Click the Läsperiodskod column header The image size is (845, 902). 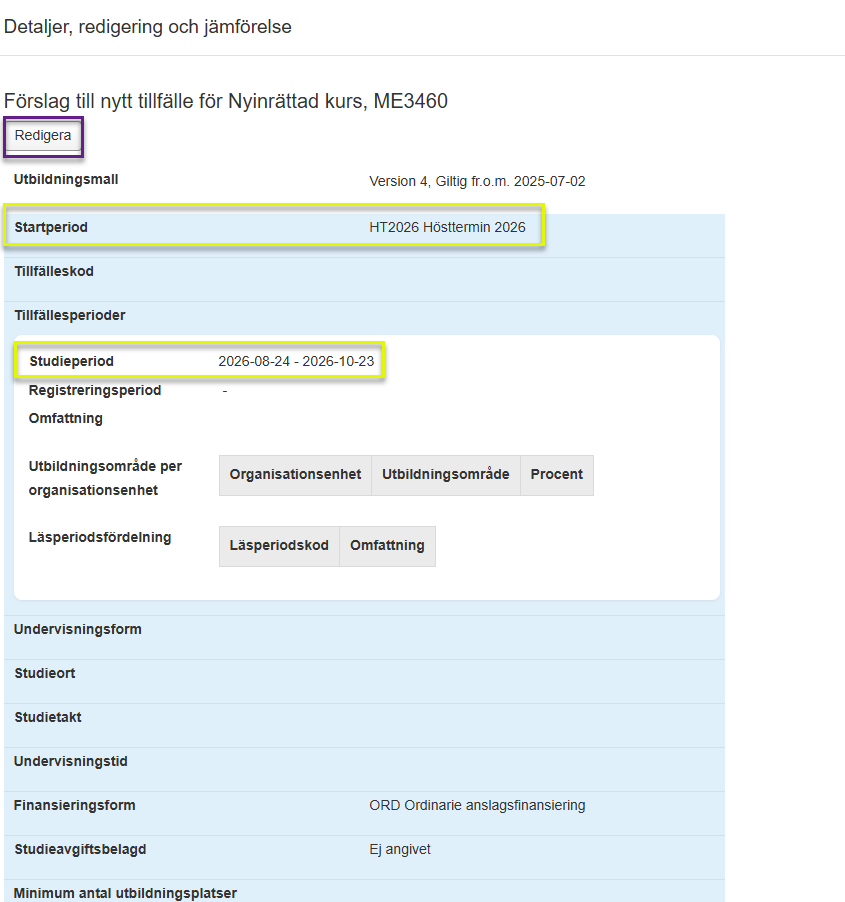(279, 546)
